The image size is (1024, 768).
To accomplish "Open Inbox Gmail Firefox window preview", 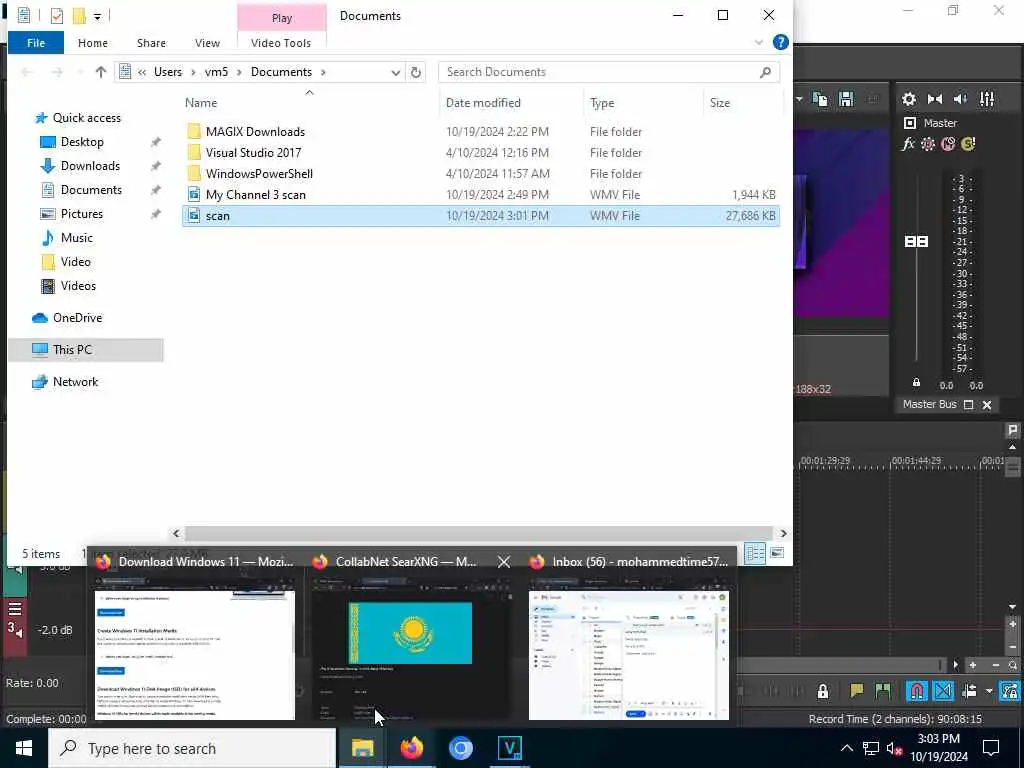I will point(629,637).
